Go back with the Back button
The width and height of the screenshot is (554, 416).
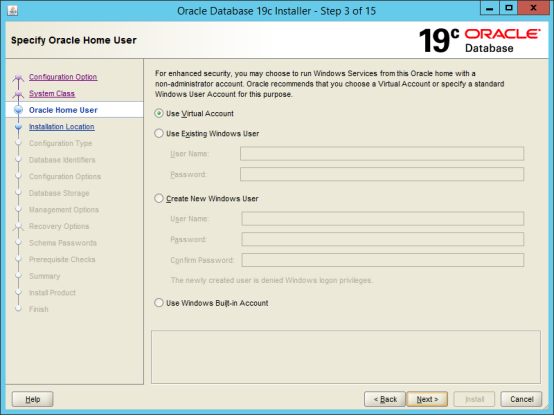pyautogui.click(x=385, y=399)
